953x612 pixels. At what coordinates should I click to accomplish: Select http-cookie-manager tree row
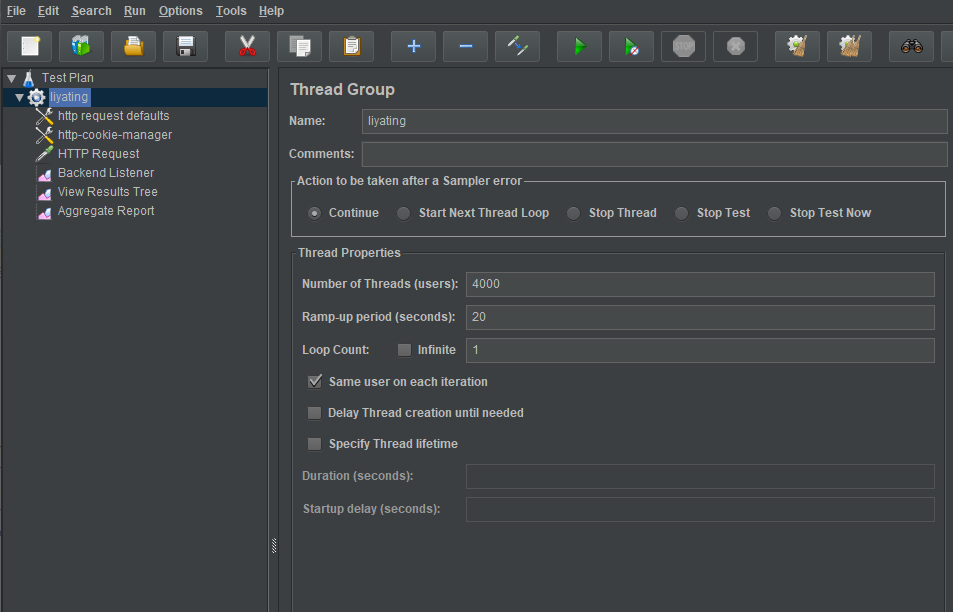click(x=115, y=134)
